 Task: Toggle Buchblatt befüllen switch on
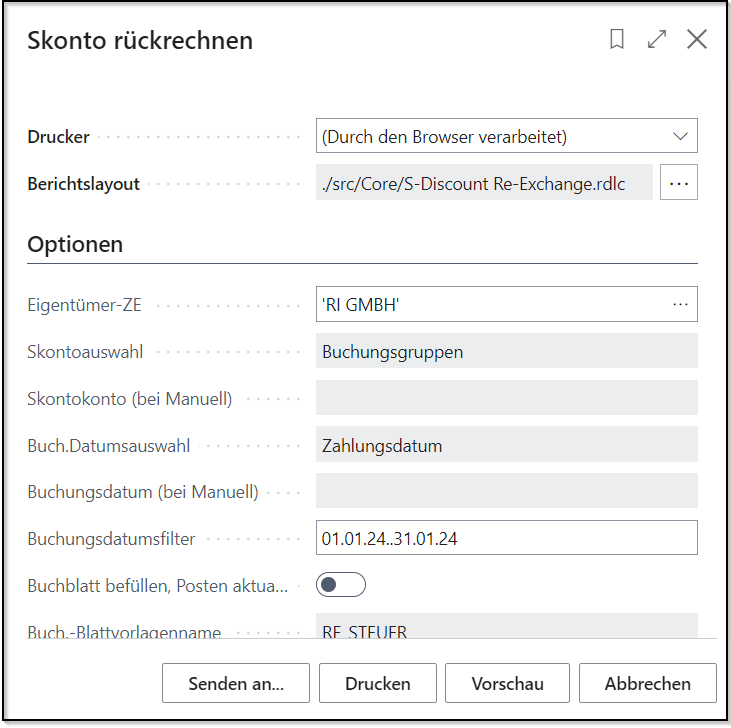click(x=341, y=585)
